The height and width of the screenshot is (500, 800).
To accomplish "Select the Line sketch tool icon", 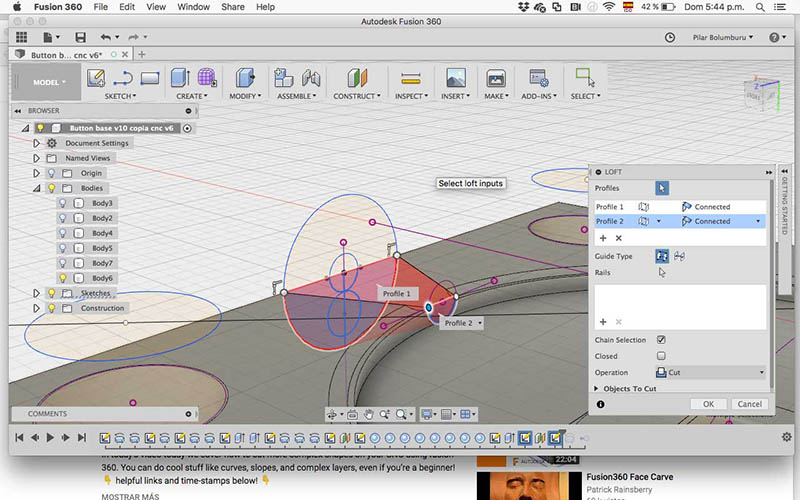I will [x=123, y=78].
